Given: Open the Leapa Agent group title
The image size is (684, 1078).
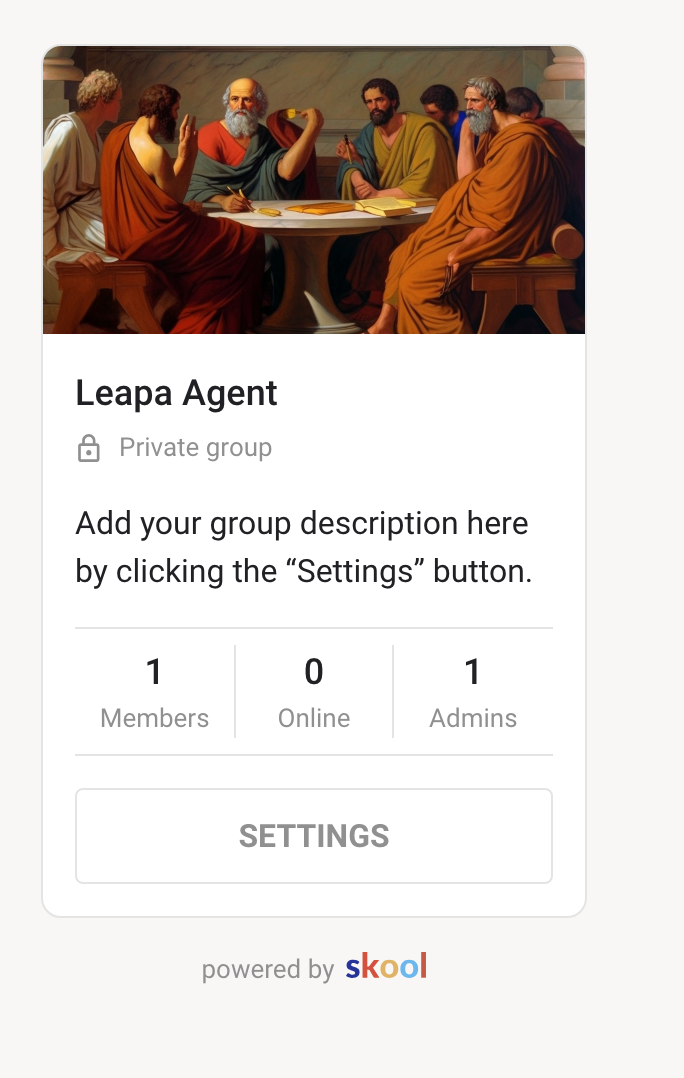Looking at the screenshot, I should point(175,393).
